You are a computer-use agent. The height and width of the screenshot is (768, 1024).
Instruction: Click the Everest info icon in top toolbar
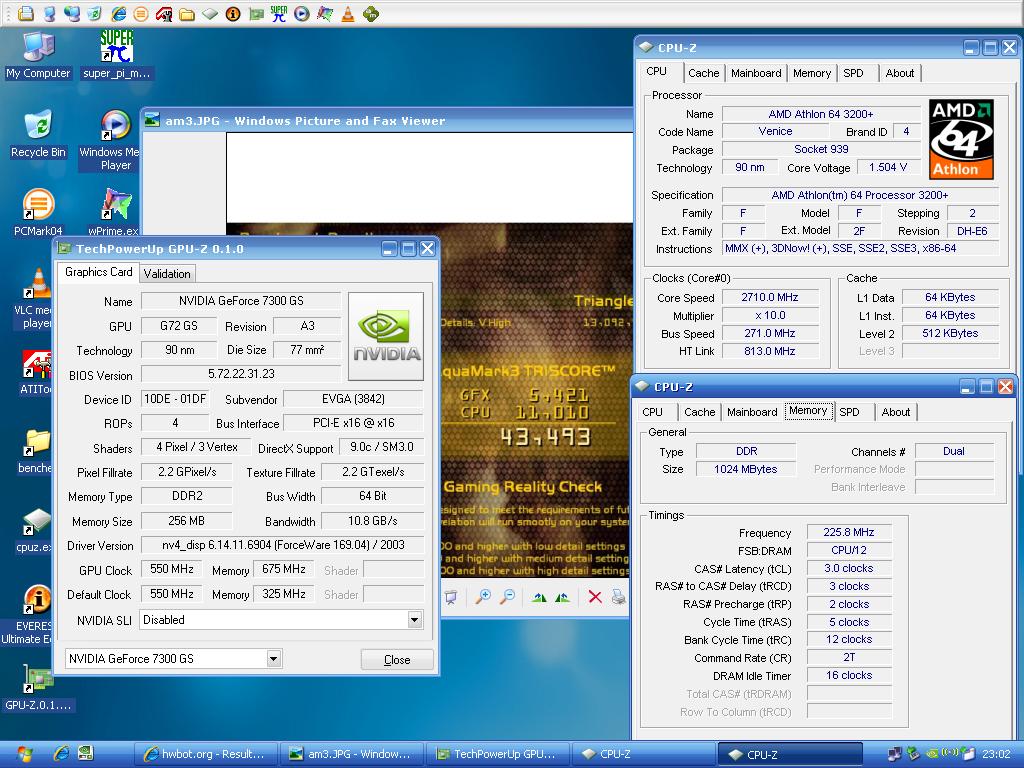(233, 14)
